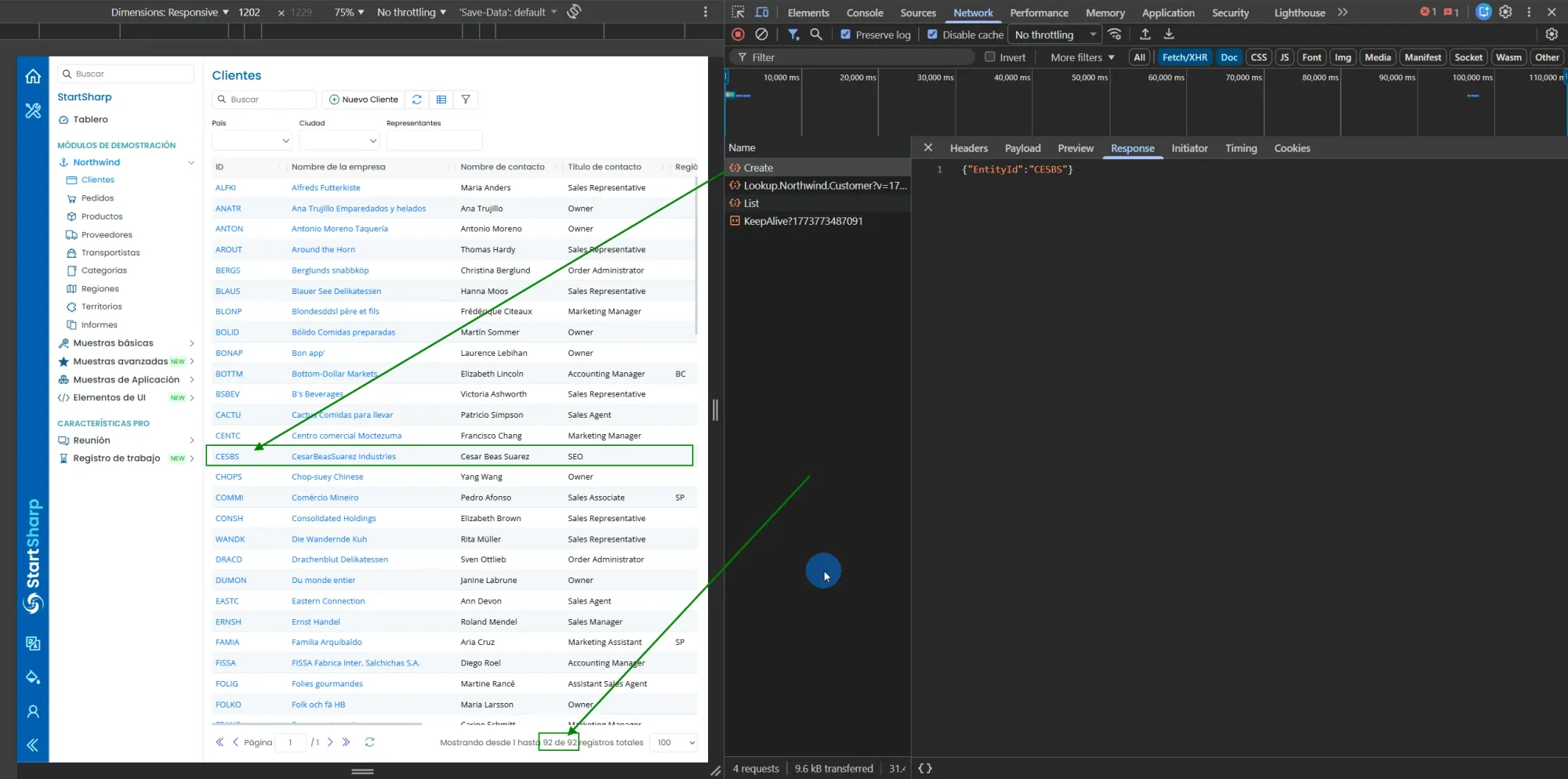This screenshot has width=1568, height=779.
Task: Open the Alfreds Futterkiste customer link
Action: 326,187
